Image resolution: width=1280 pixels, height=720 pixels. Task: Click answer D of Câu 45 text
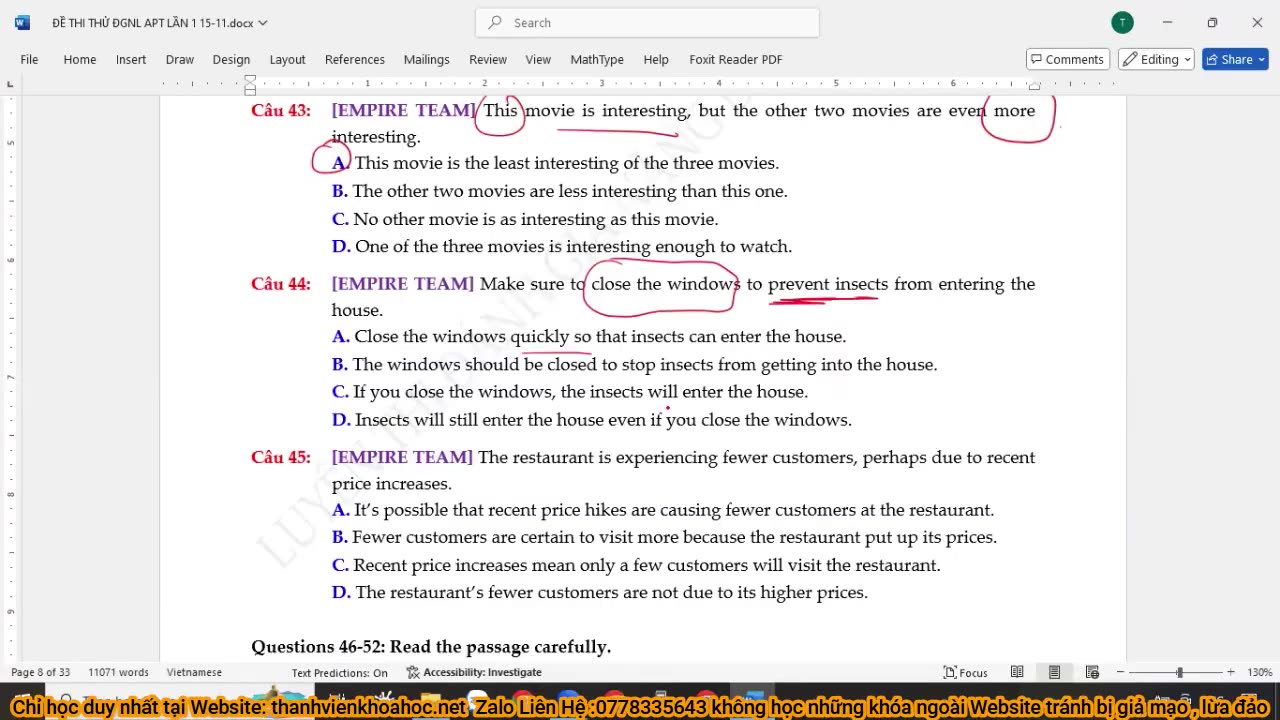click(x=600, y=592)
